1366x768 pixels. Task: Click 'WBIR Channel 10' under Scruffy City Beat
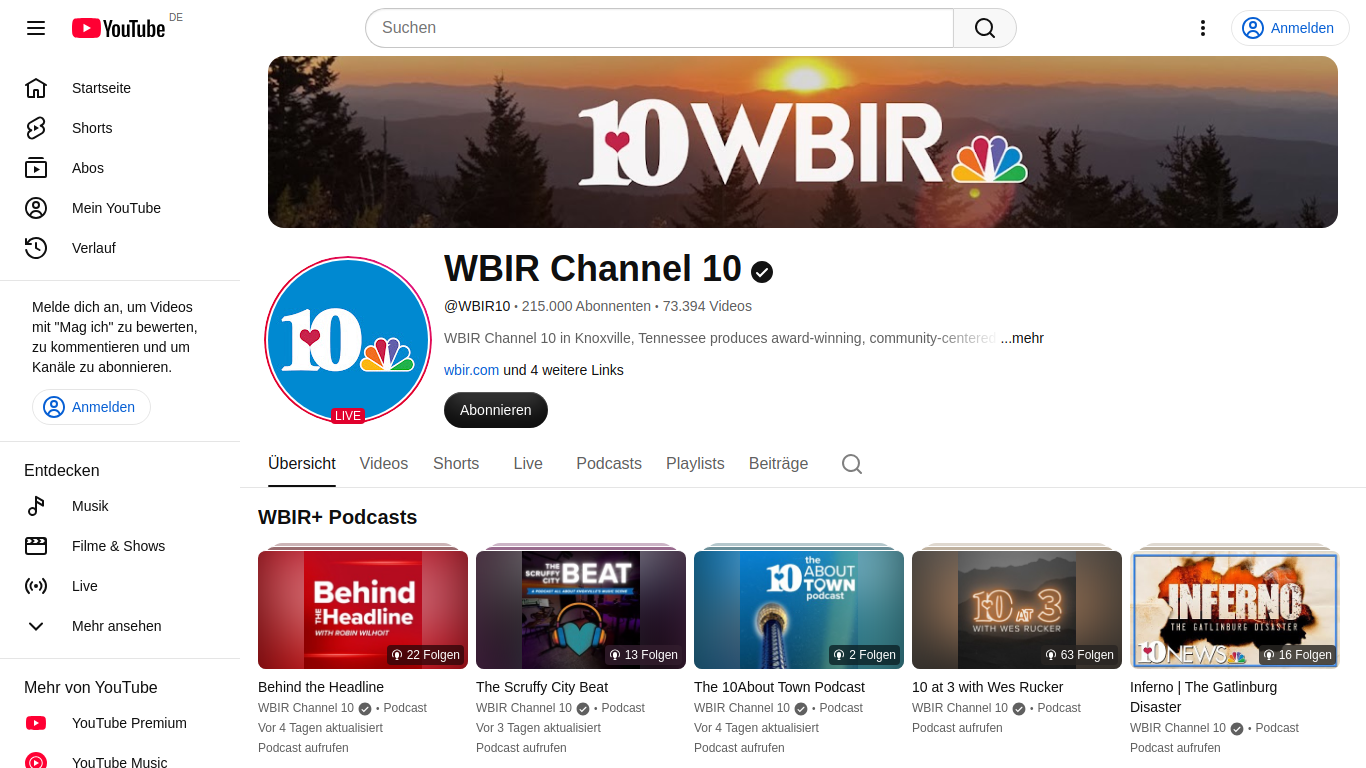pyautogui.click(x=524, y=708)
